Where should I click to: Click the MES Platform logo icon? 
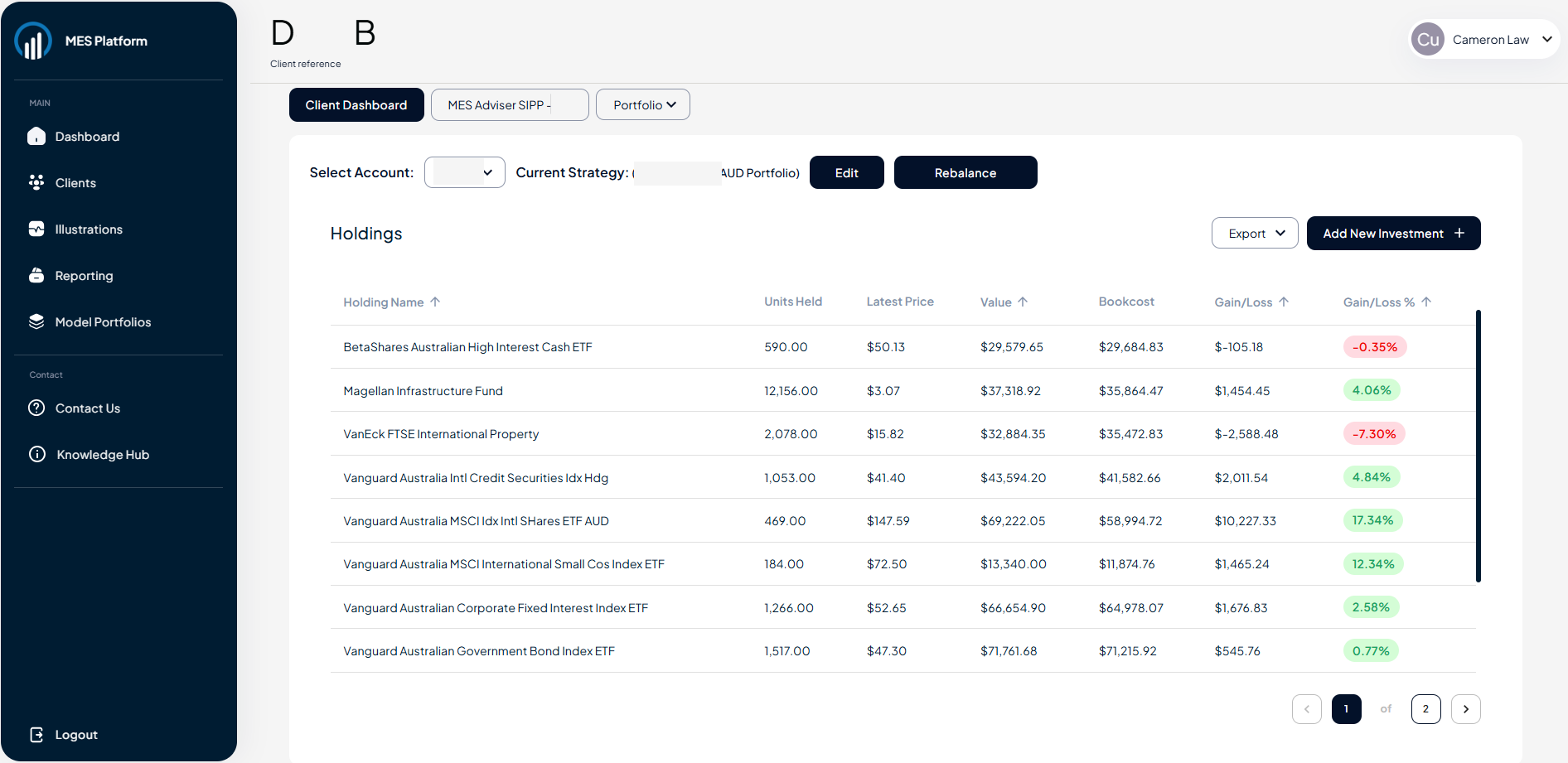(x=33, y=41)
